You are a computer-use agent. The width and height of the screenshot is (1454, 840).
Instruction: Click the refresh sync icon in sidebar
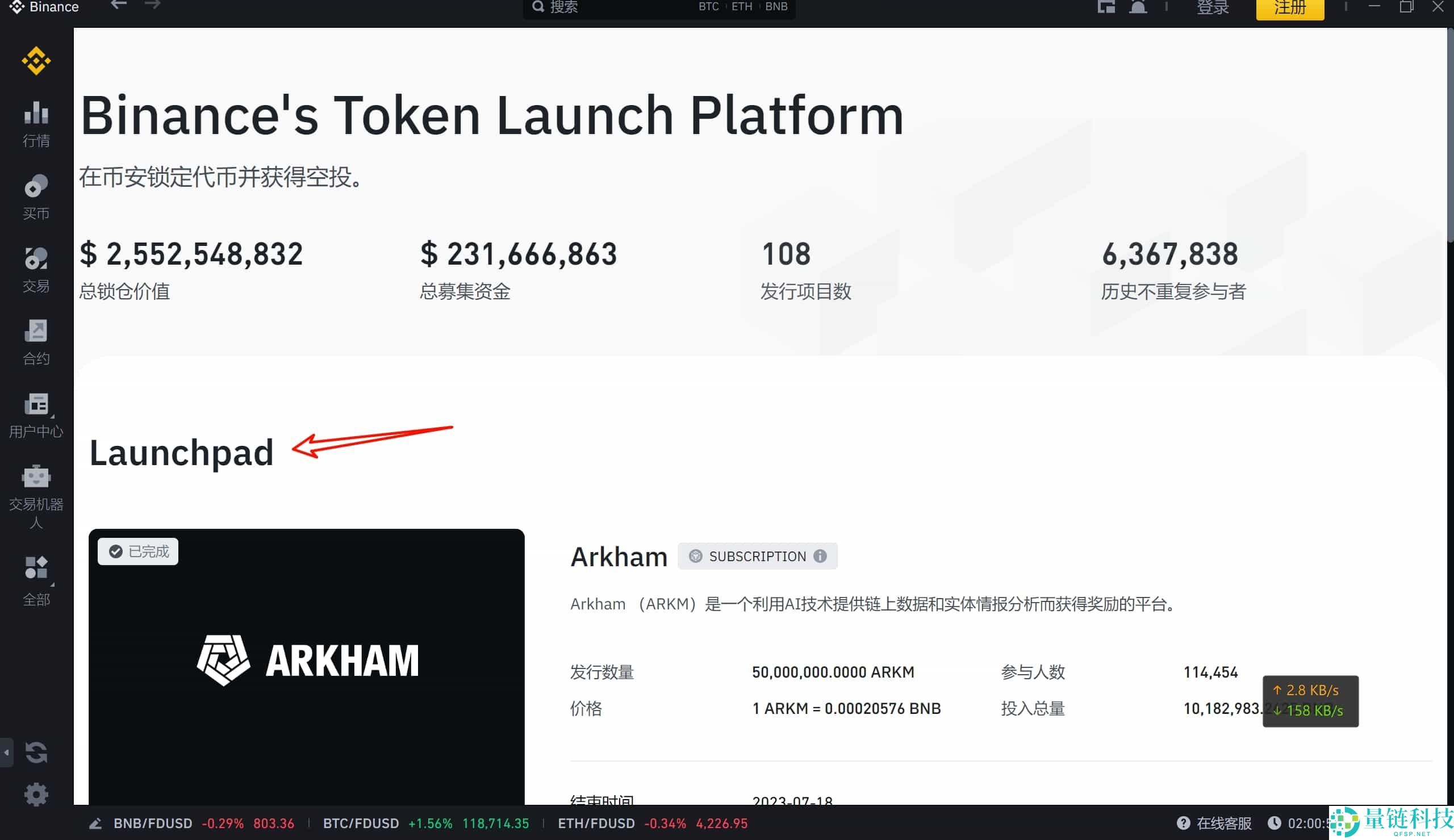click(36, 753)
